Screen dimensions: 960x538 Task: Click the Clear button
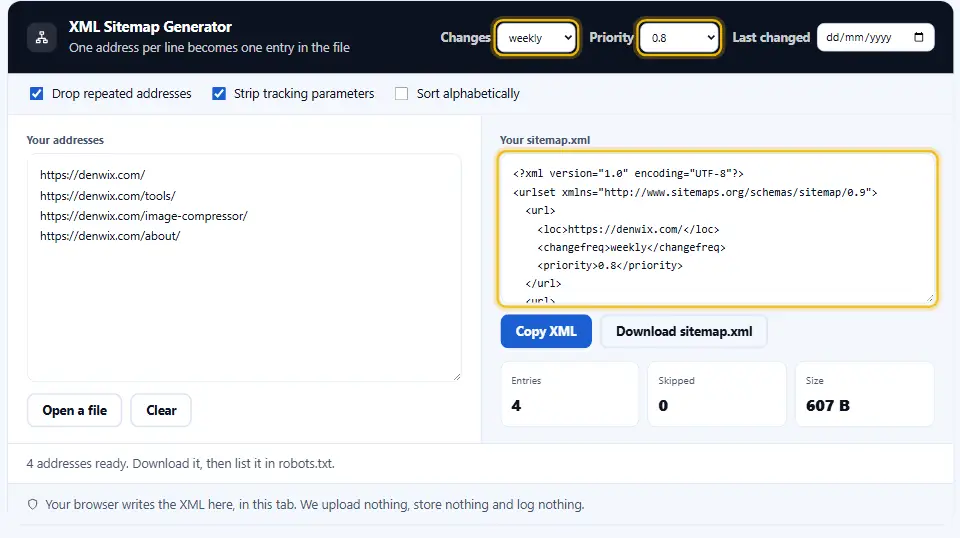[x=161, y=410]
